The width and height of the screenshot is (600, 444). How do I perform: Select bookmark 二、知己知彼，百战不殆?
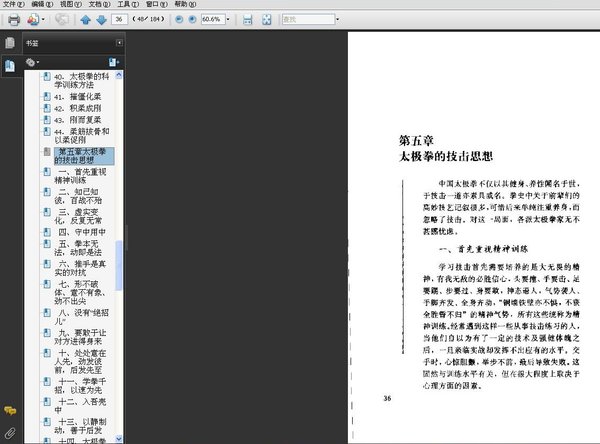pos(78,196)
